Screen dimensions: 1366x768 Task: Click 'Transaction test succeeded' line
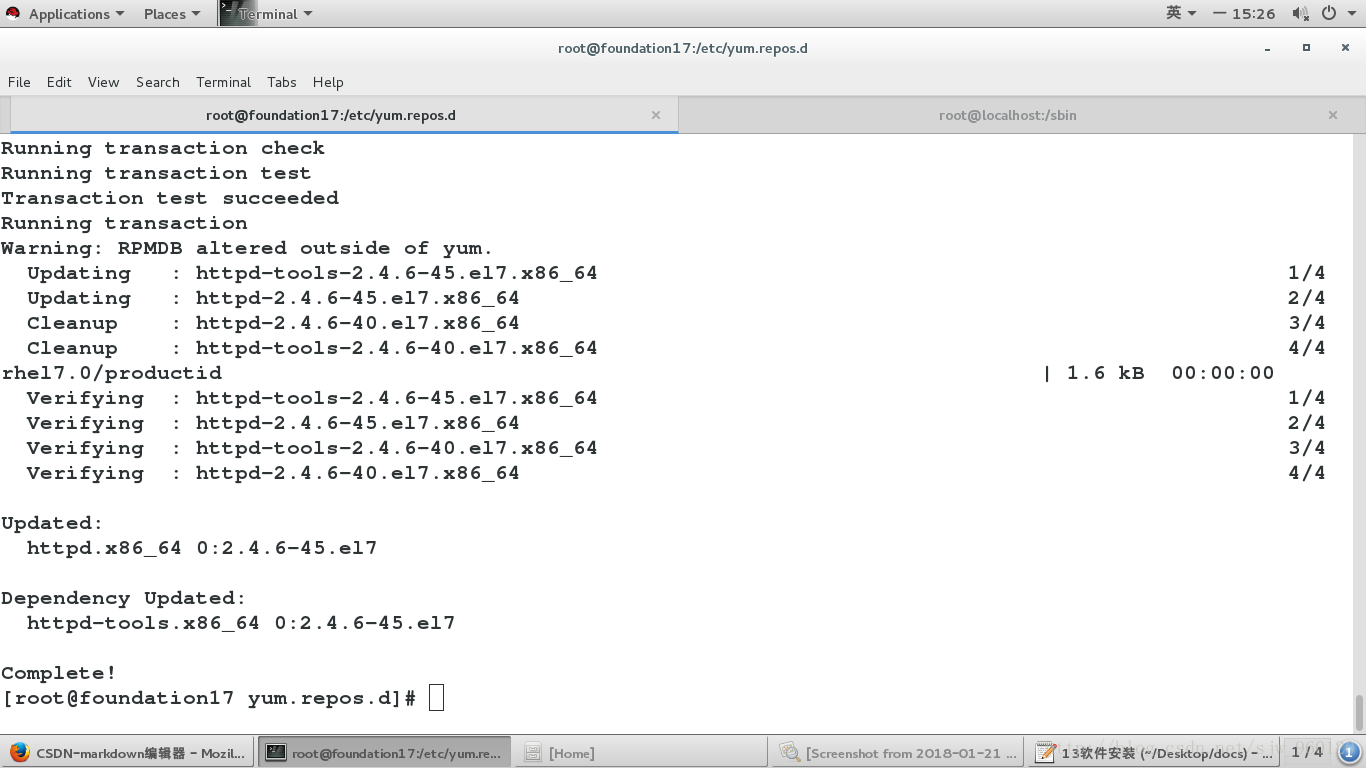[170, 198]
